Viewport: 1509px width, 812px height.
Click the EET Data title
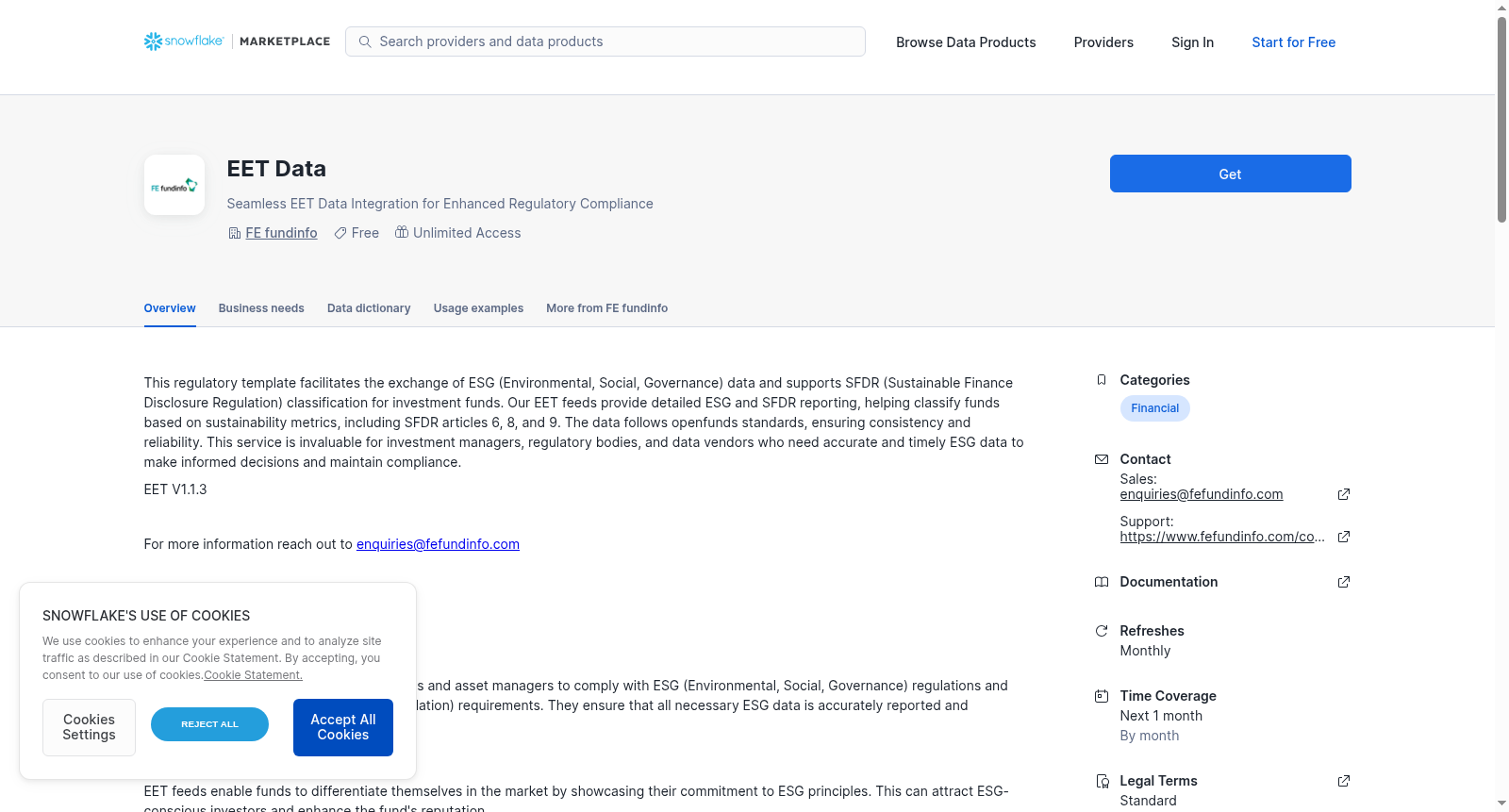pos(276,169)
